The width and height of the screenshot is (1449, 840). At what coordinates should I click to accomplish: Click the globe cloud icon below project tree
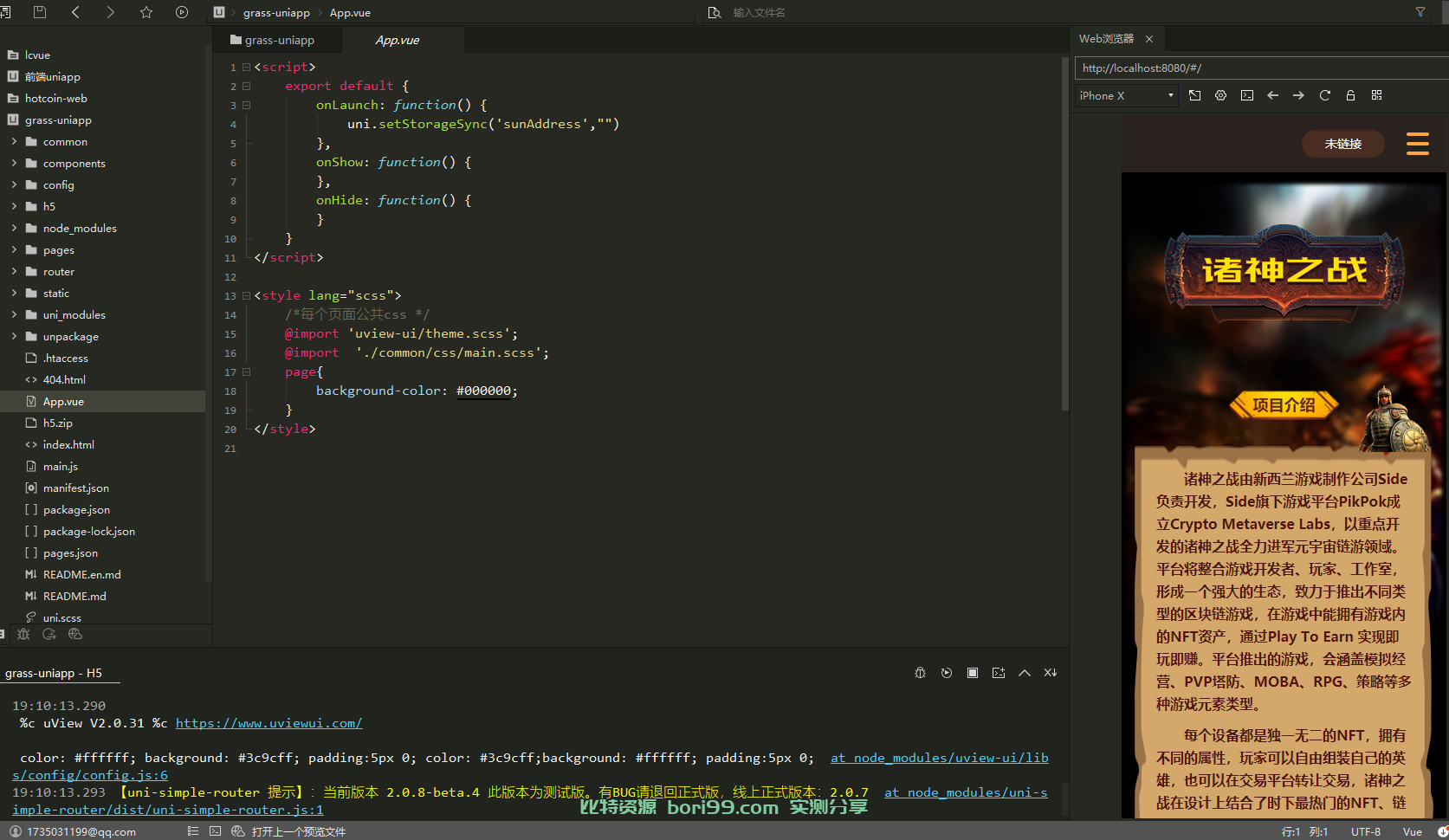click(x=75, y=634)
